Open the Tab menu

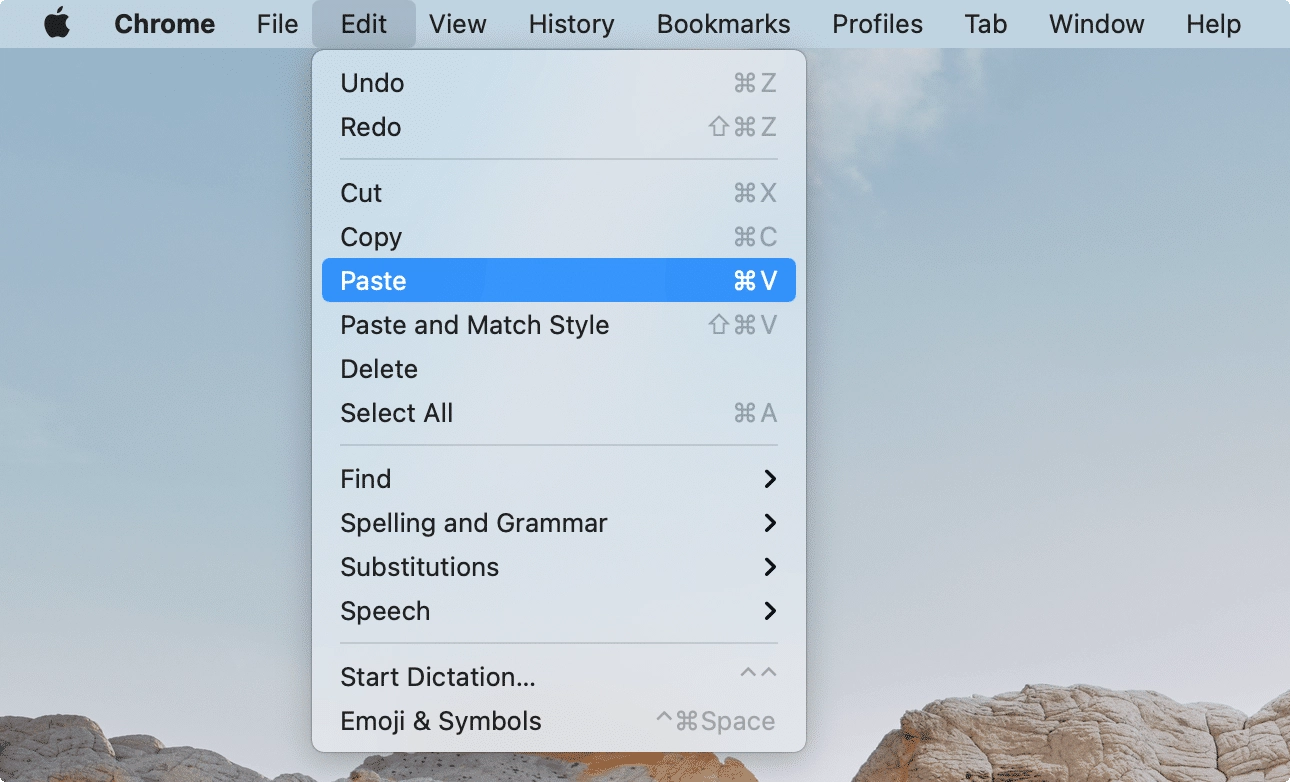point(985,24)
